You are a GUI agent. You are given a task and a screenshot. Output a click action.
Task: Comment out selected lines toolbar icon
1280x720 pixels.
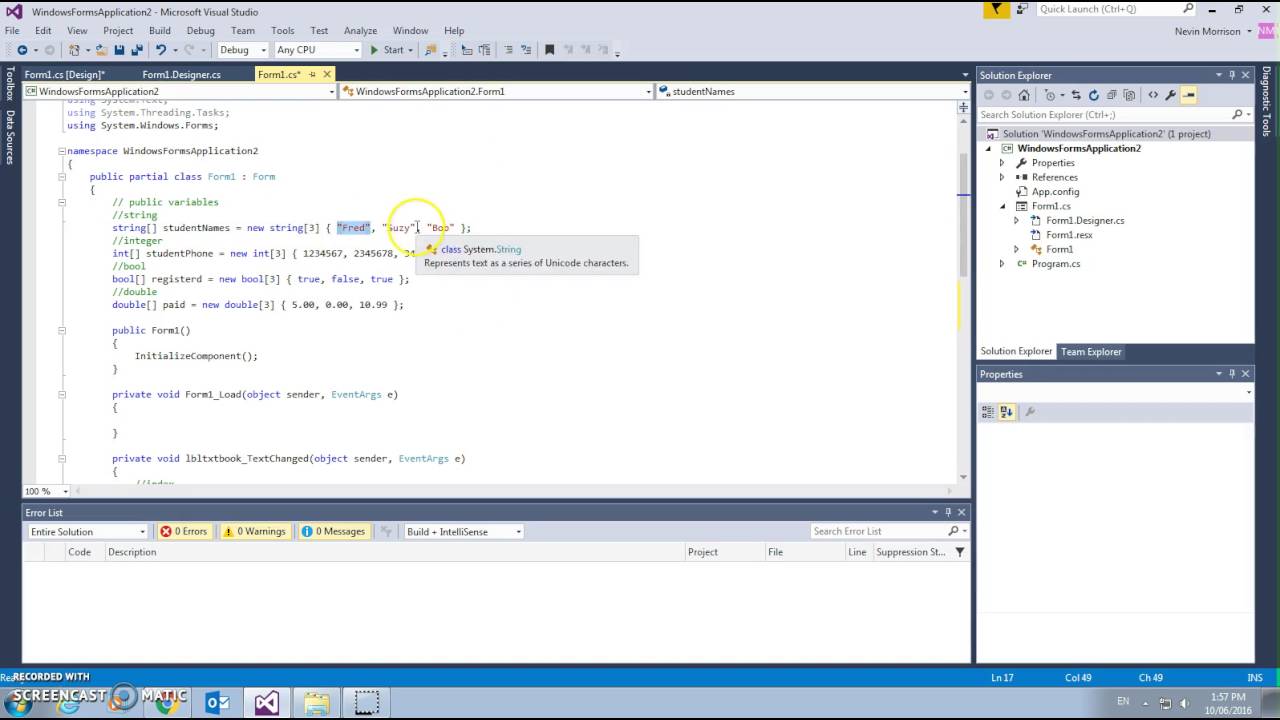508,50
